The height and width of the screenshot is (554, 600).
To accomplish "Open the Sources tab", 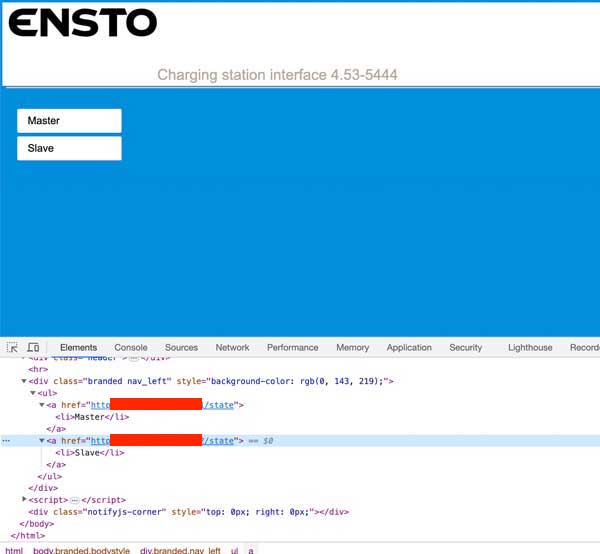I will click(181, 347).
